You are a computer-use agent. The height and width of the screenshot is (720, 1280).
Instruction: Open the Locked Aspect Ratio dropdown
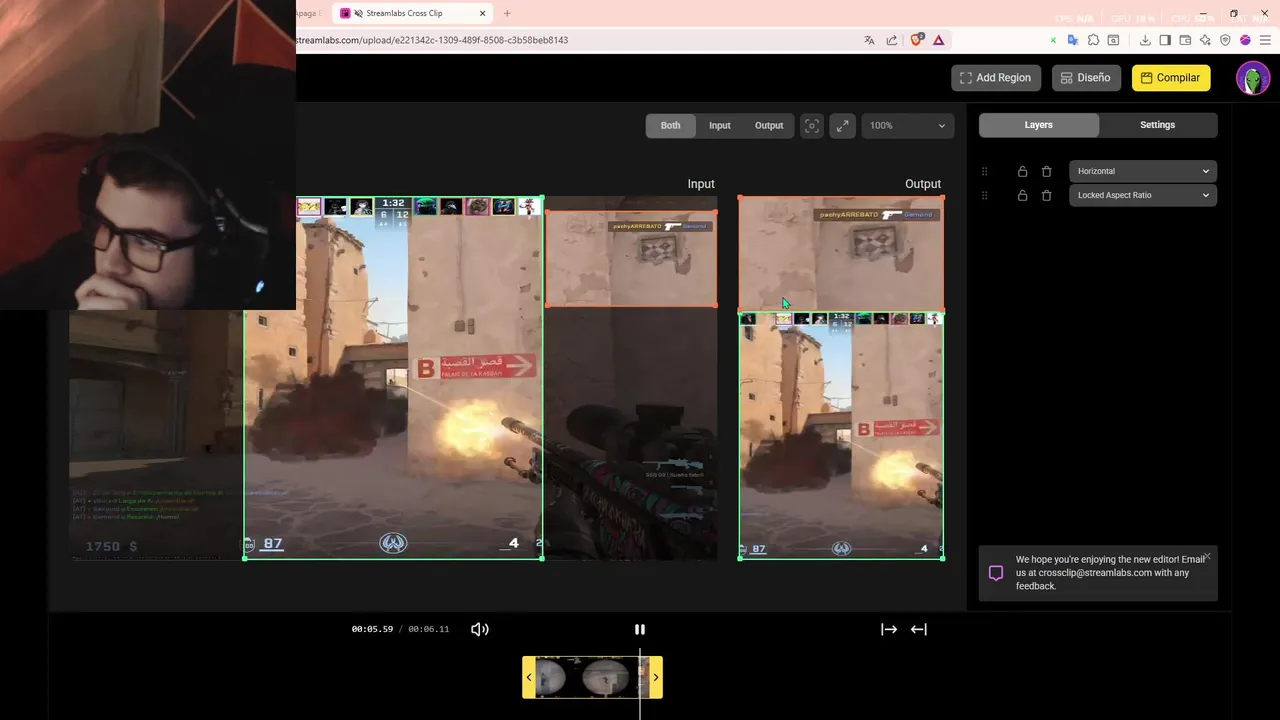(1143, 195)
